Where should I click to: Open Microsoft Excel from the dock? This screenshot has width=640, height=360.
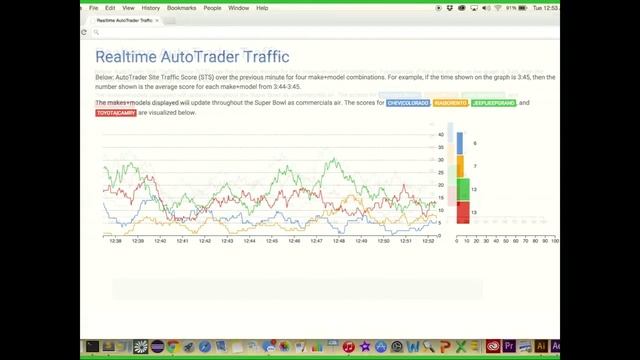click(x=461, y=347)
